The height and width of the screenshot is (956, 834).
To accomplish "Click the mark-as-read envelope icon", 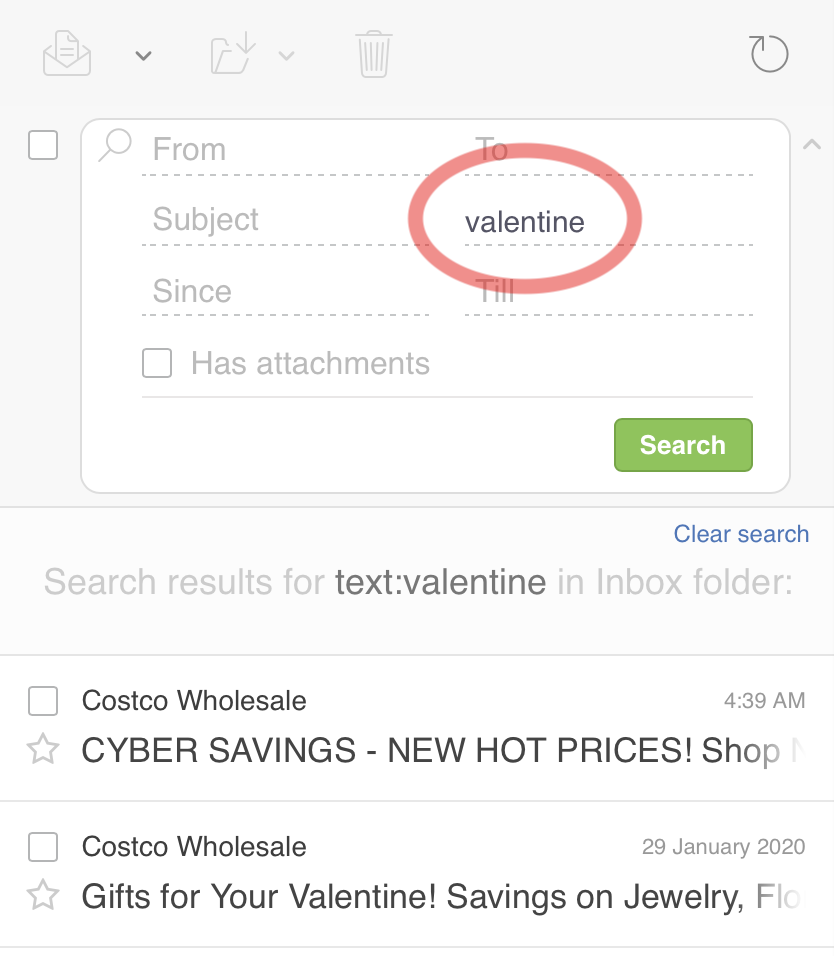I will coord(66,54).
